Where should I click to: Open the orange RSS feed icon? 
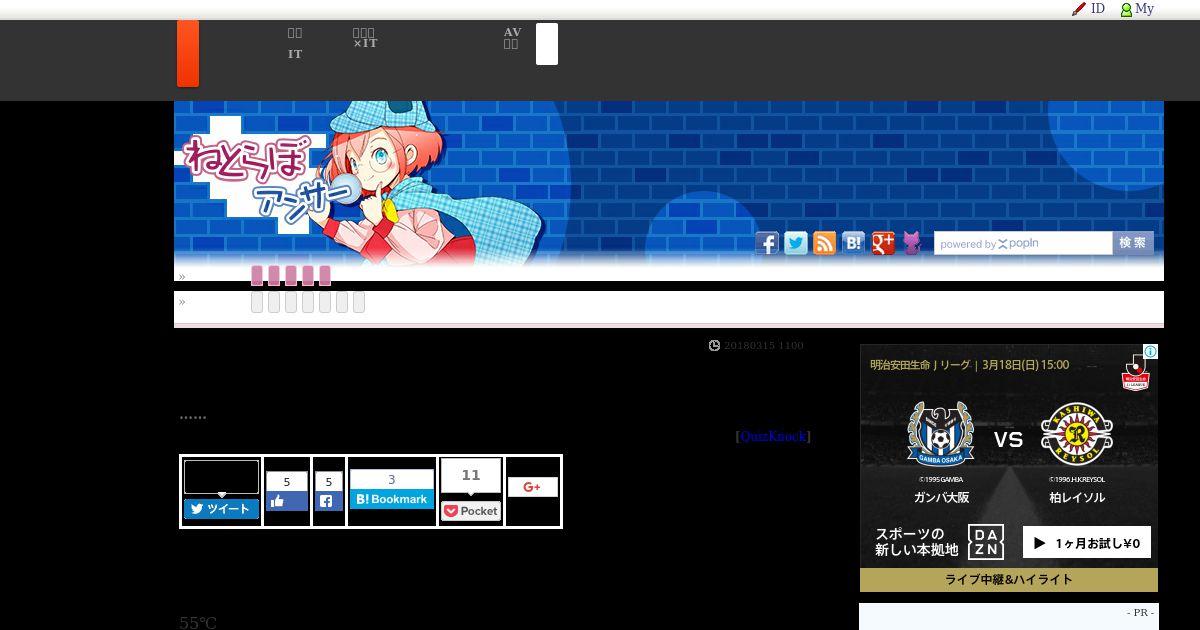point(825,243)
